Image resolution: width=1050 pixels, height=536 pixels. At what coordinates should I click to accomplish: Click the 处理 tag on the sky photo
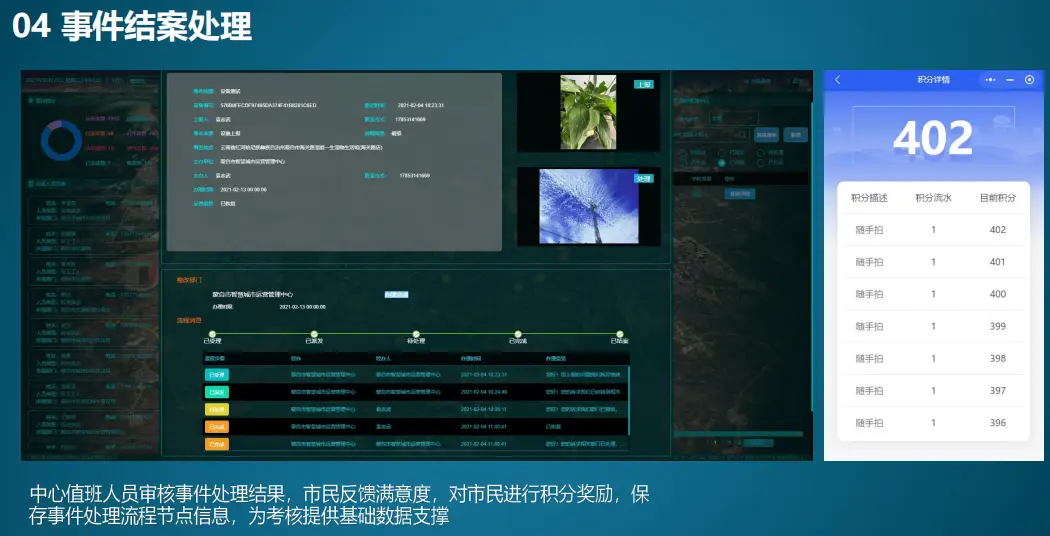tap(644, 179)
